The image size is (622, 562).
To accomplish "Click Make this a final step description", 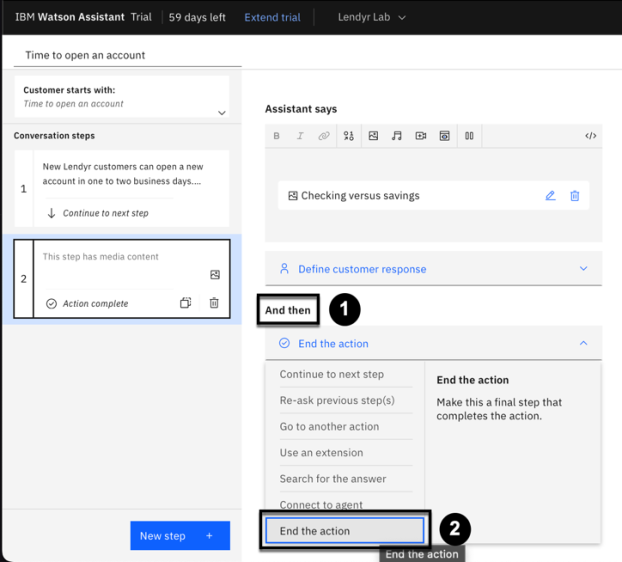I will 499,409.
